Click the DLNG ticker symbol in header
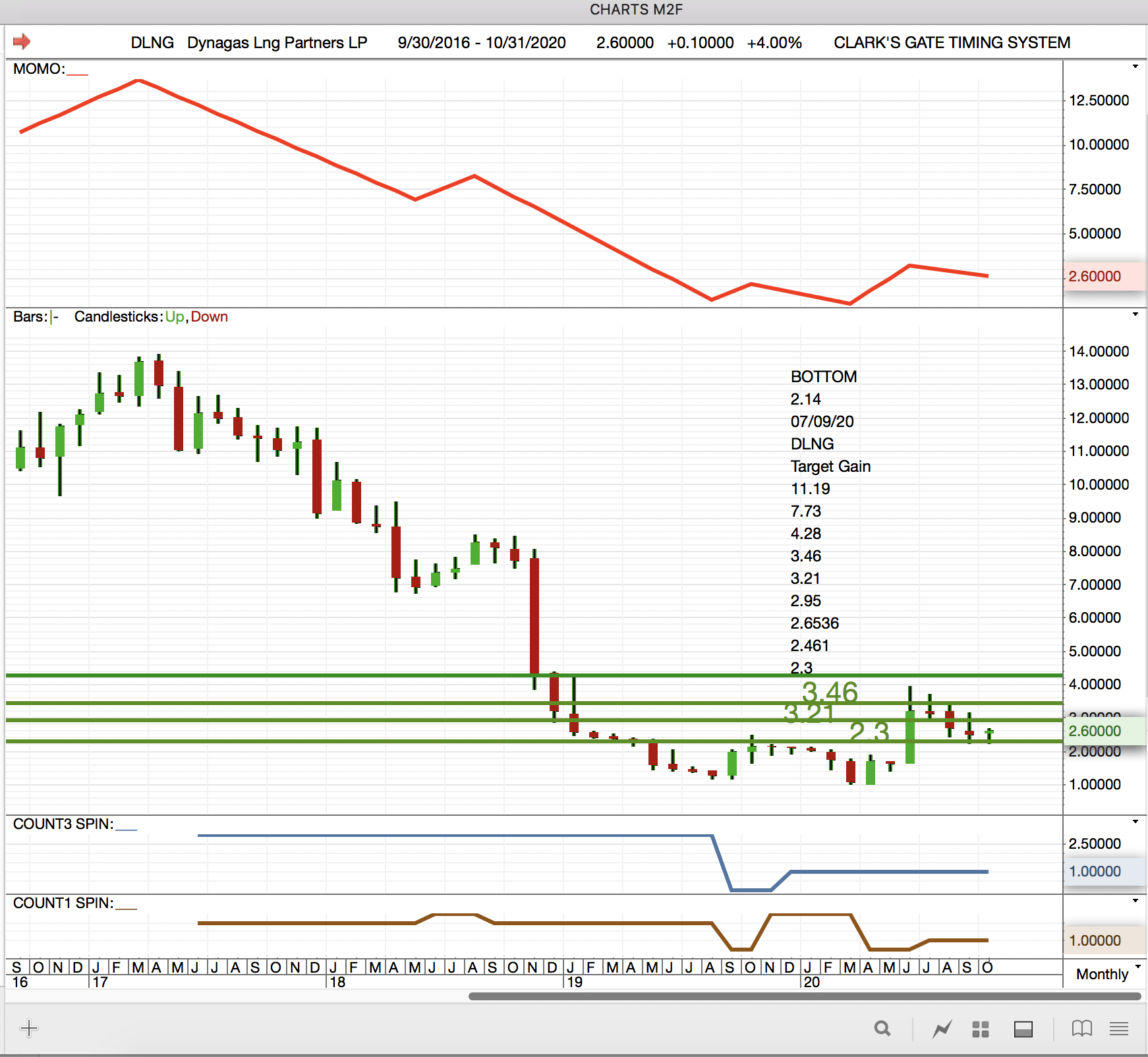Image resolution: width=1148 pixels, height=1057 pixels. pyautogui.click(x=152, y=43)
